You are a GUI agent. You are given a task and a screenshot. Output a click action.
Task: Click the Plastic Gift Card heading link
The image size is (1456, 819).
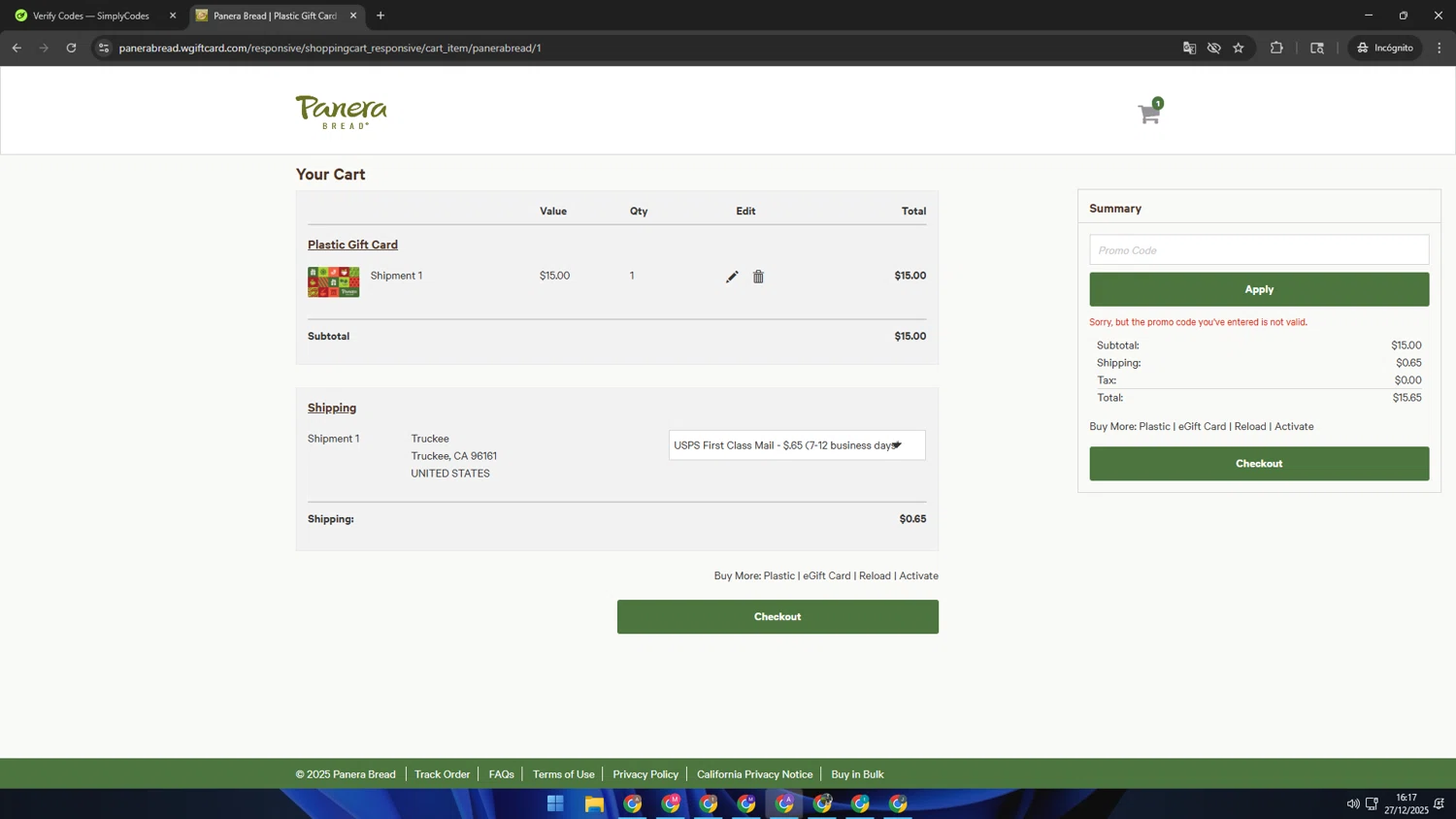pyautogui.click(x=352, y=245)
